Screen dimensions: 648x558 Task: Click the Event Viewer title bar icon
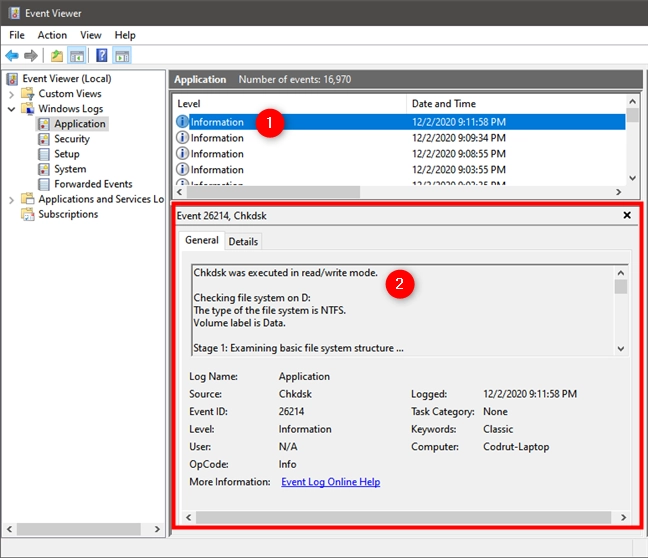(x=14, y=13)
